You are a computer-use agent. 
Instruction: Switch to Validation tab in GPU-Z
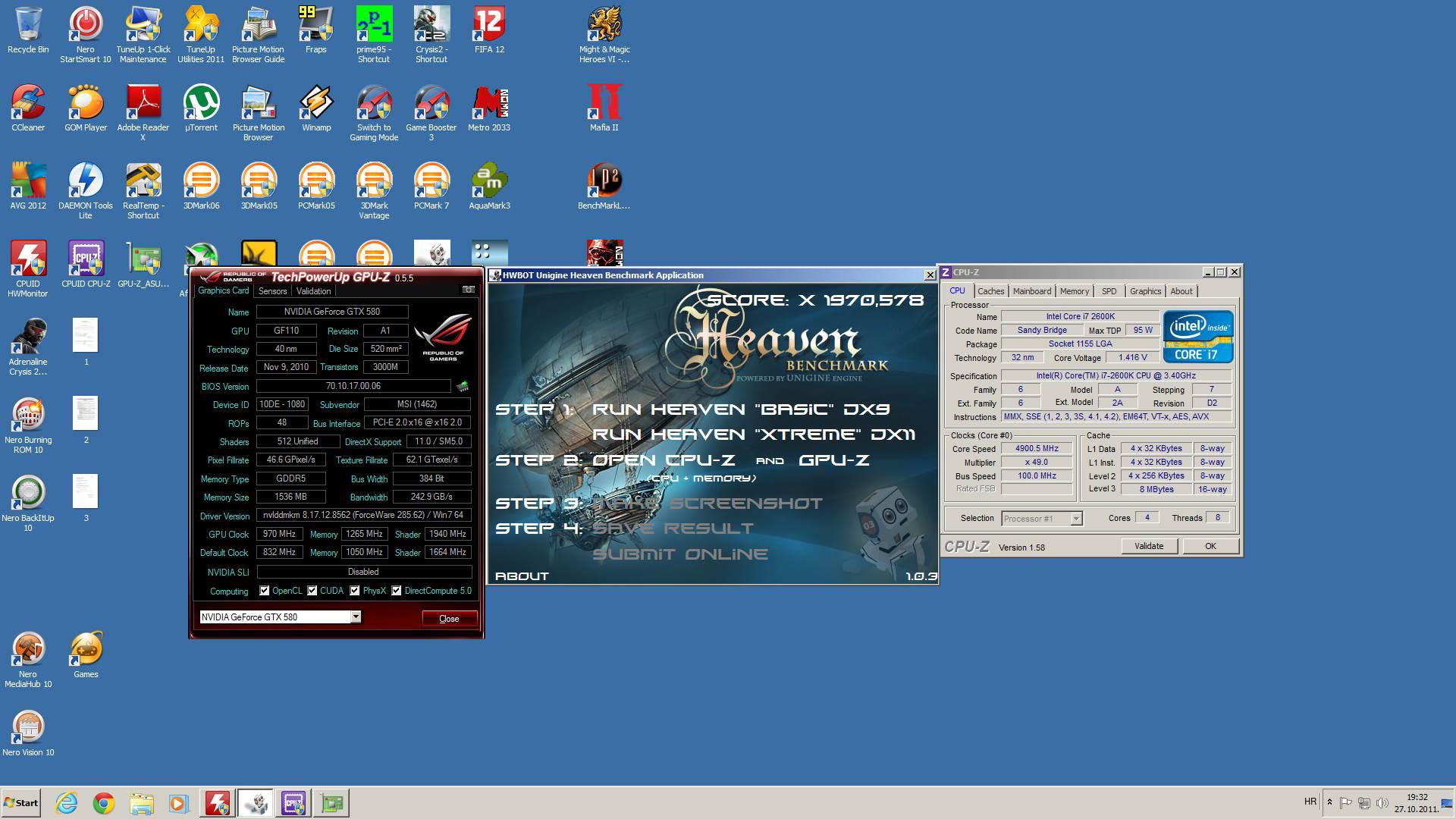[313, 291]
